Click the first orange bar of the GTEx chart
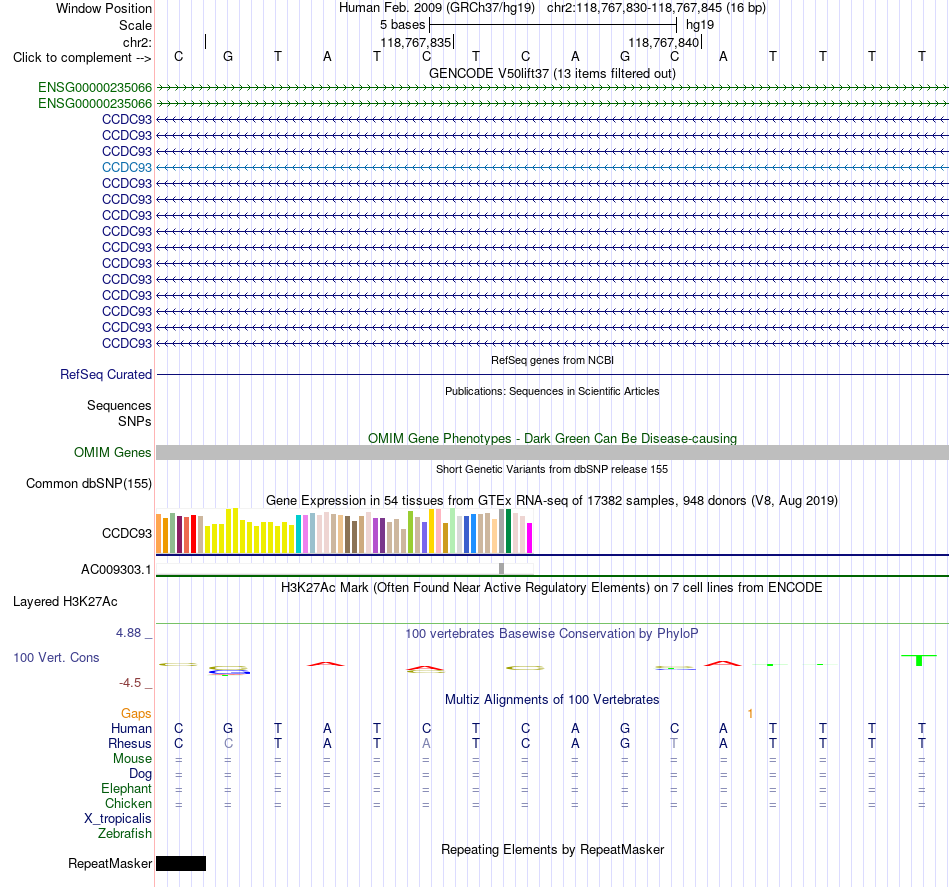This screenshot has height=887, width=950. click(159, 533)
